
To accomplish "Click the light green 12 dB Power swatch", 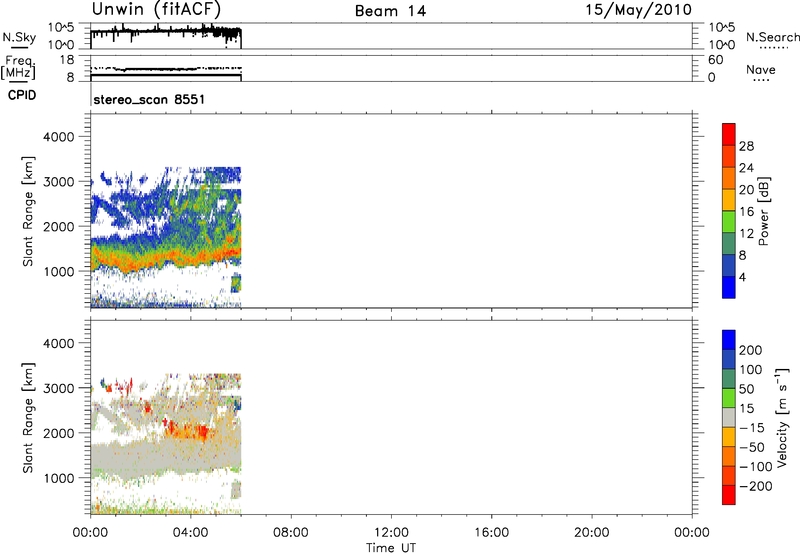I will [x=729, y=221].
